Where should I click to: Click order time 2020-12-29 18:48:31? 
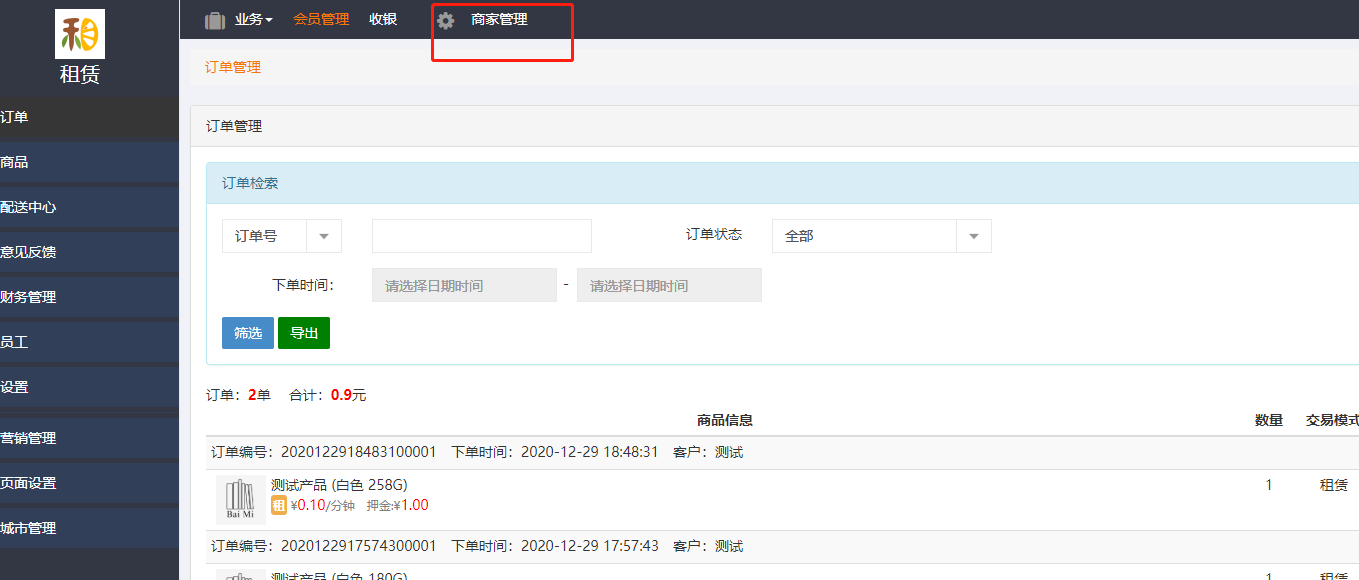(590, 452)
